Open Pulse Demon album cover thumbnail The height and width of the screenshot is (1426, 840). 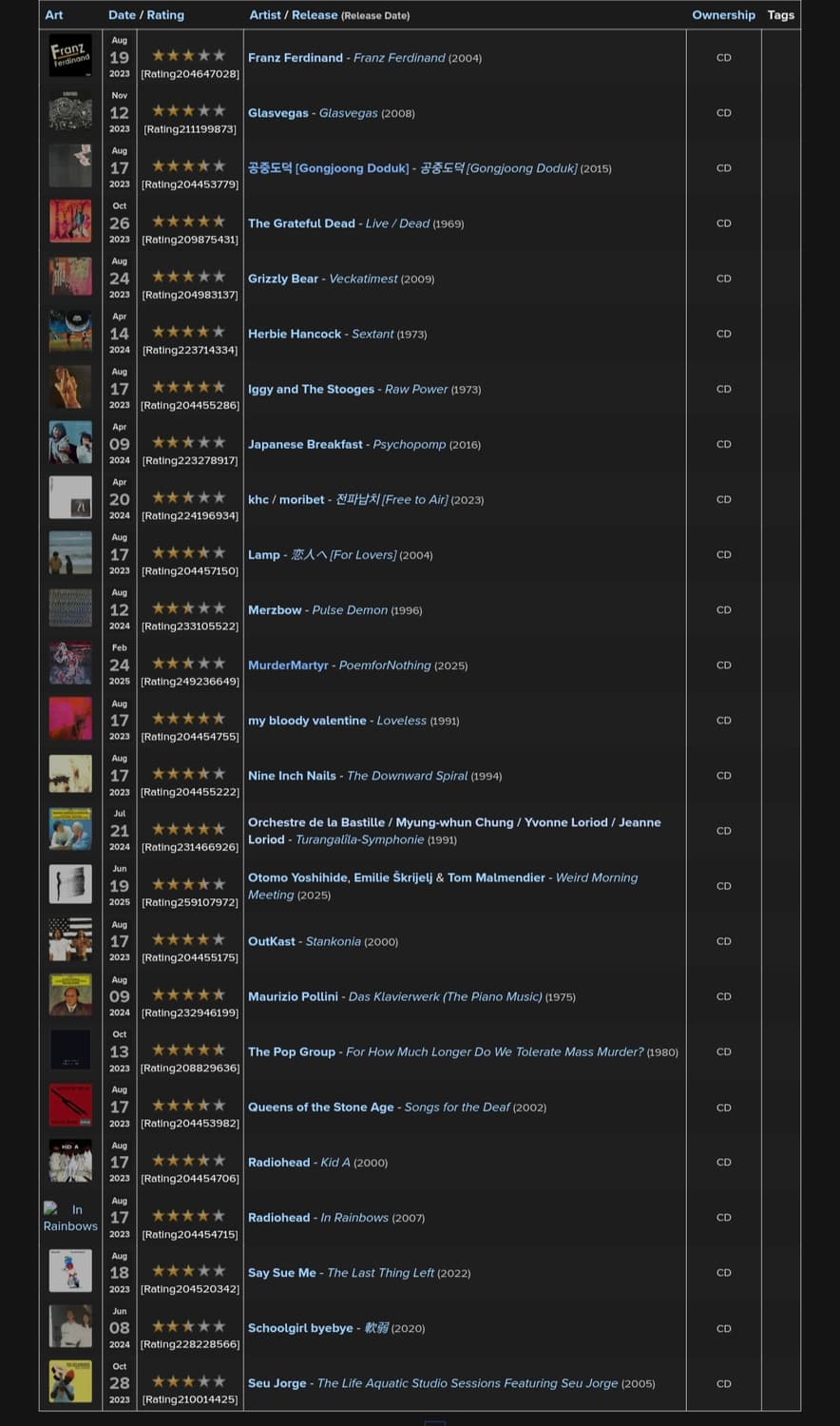(x=70, y=608)
